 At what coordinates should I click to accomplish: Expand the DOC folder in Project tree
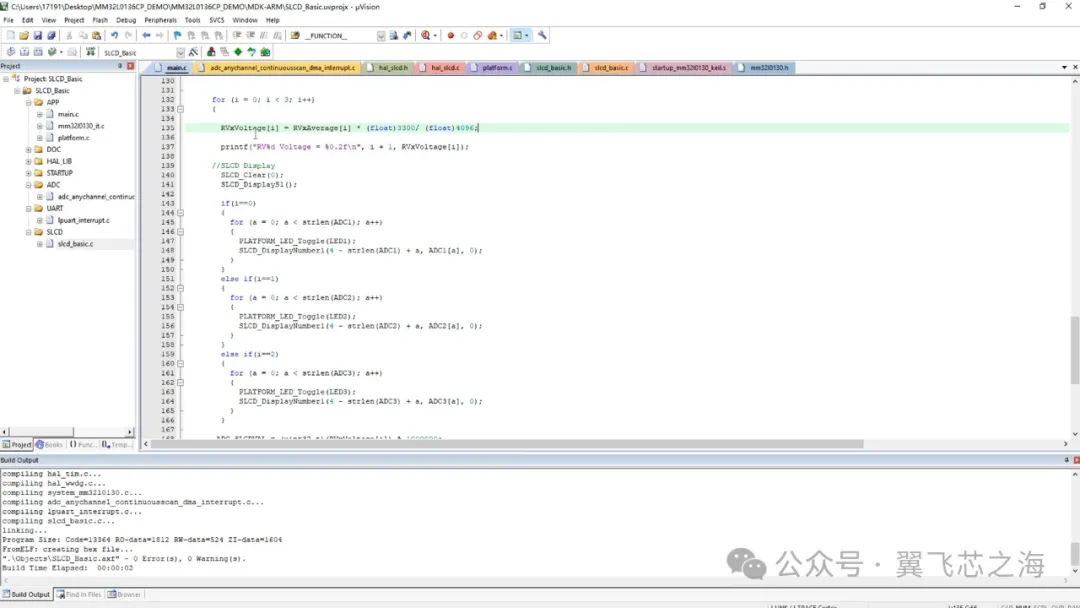(29, 149)
